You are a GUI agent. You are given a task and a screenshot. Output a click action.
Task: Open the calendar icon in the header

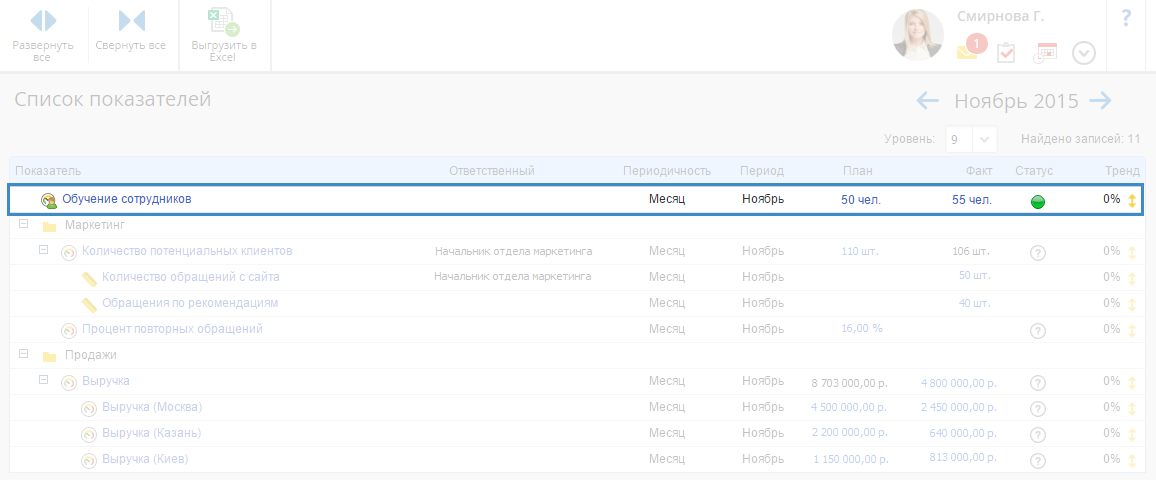click(x=1045, y=53)
